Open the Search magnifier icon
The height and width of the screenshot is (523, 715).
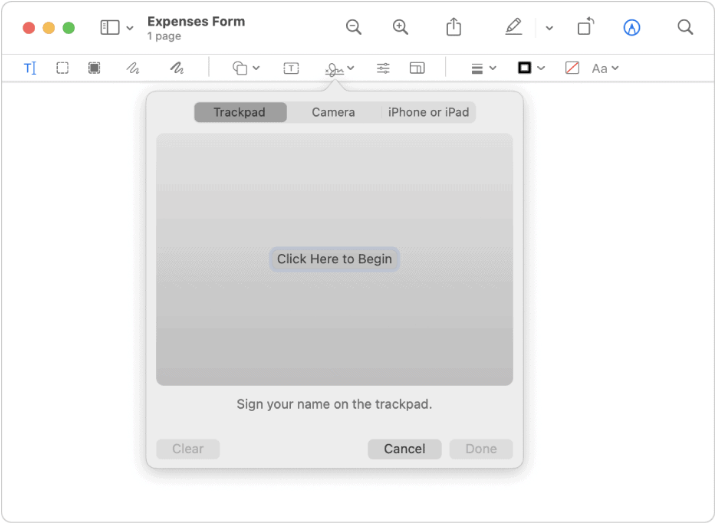685,28
